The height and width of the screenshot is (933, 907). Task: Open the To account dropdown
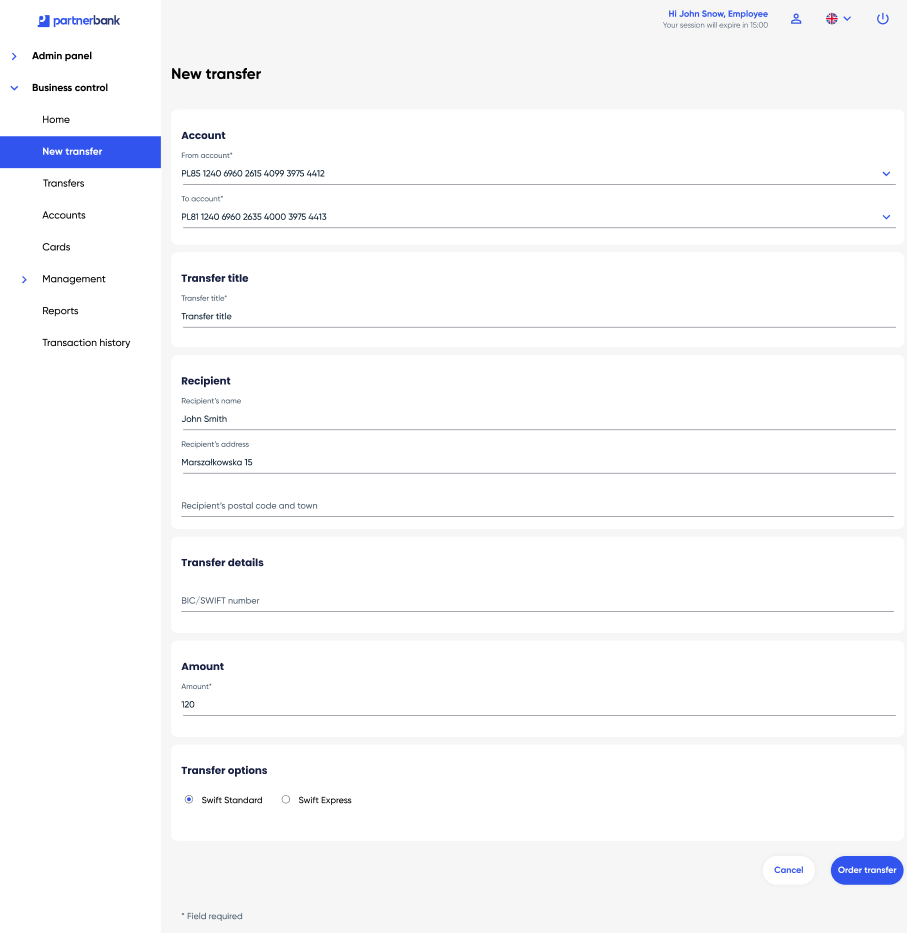tap(886, 217)
